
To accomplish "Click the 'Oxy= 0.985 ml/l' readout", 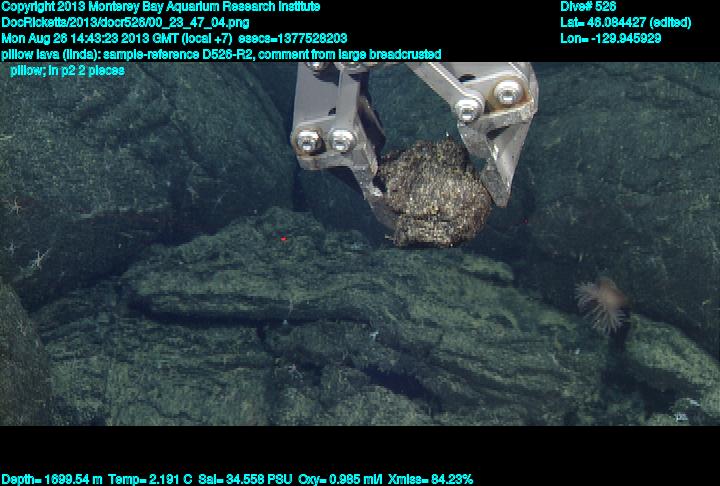I will point(340,480).
